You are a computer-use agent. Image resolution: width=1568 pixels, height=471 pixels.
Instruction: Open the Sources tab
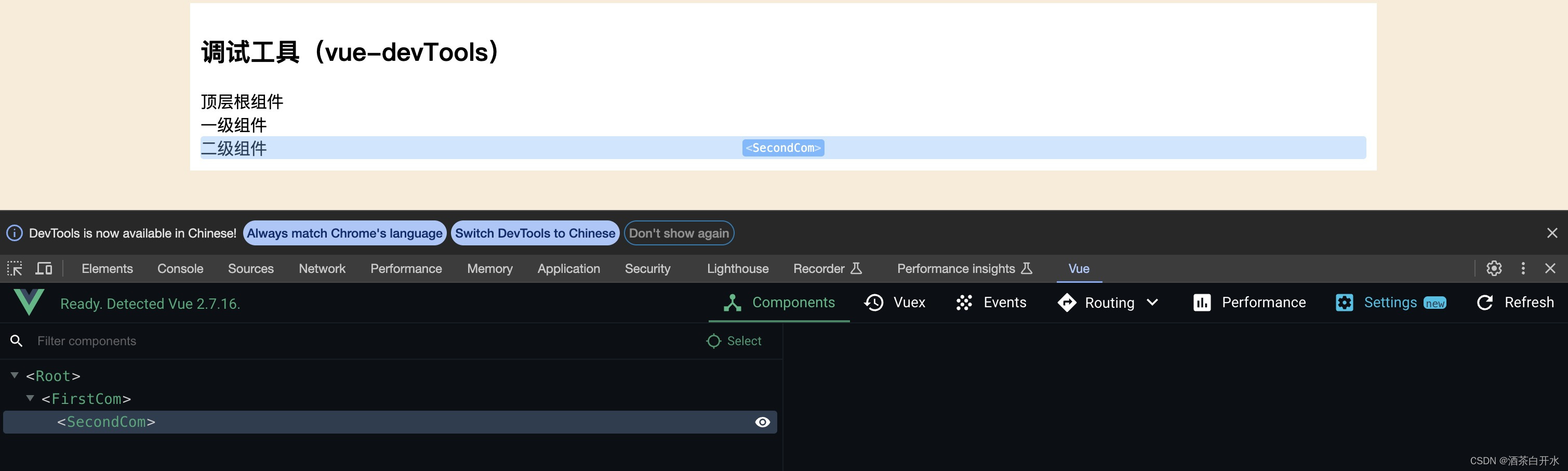coord(251,269)
